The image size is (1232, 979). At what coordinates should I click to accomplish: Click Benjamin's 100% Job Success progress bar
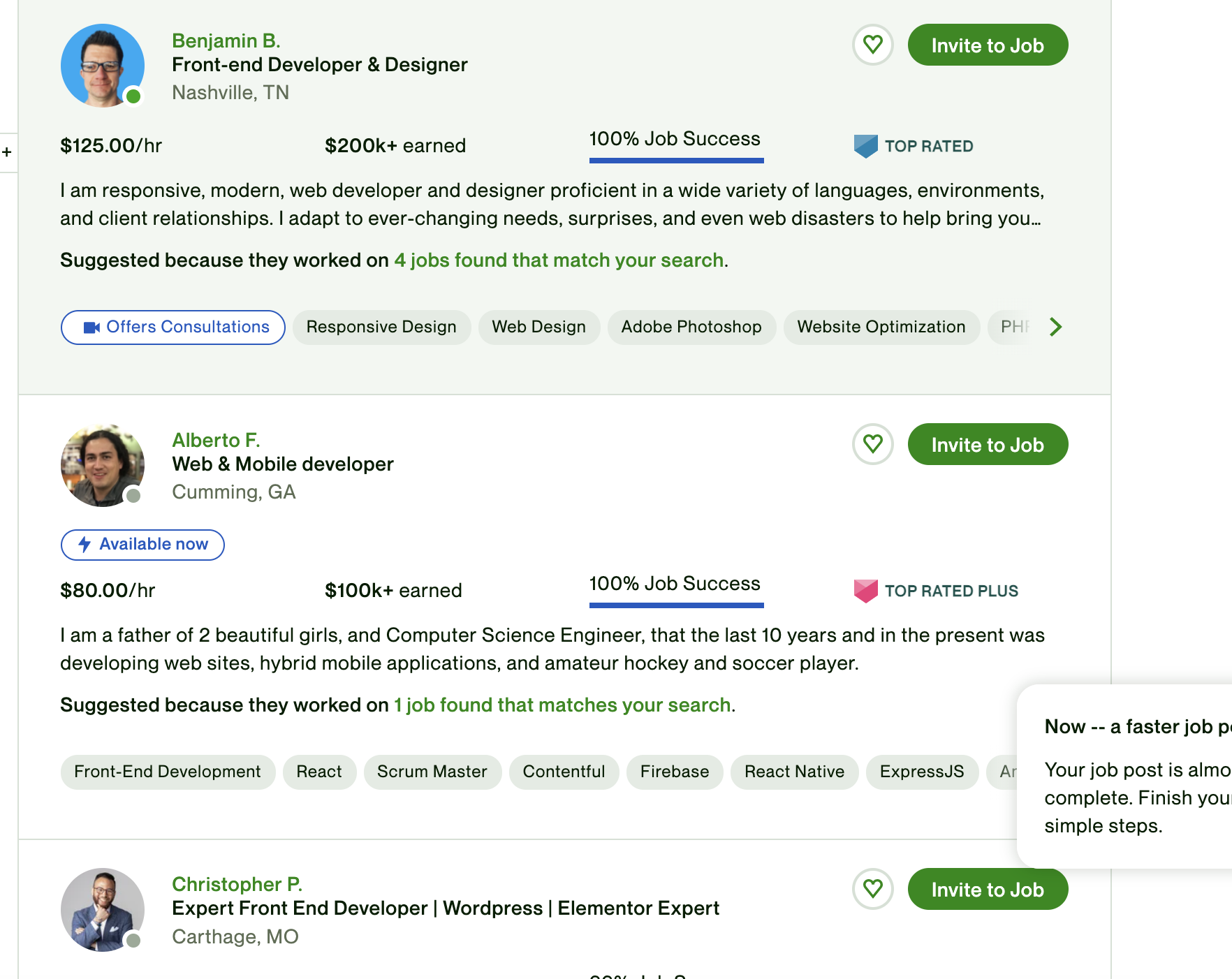tap(676, 161)
